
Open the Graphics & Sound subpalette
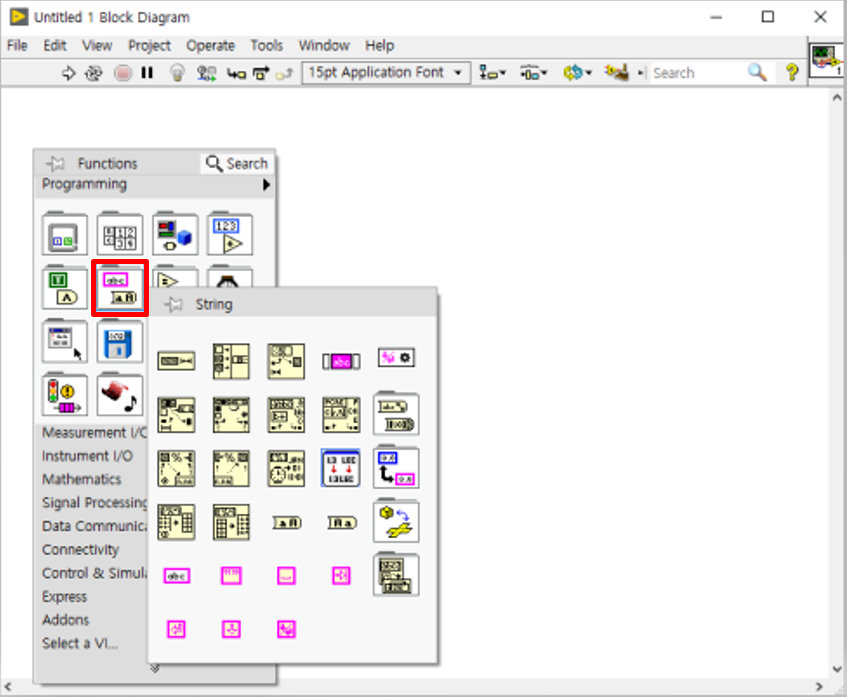pyautogui.click(x=120, y=395)
